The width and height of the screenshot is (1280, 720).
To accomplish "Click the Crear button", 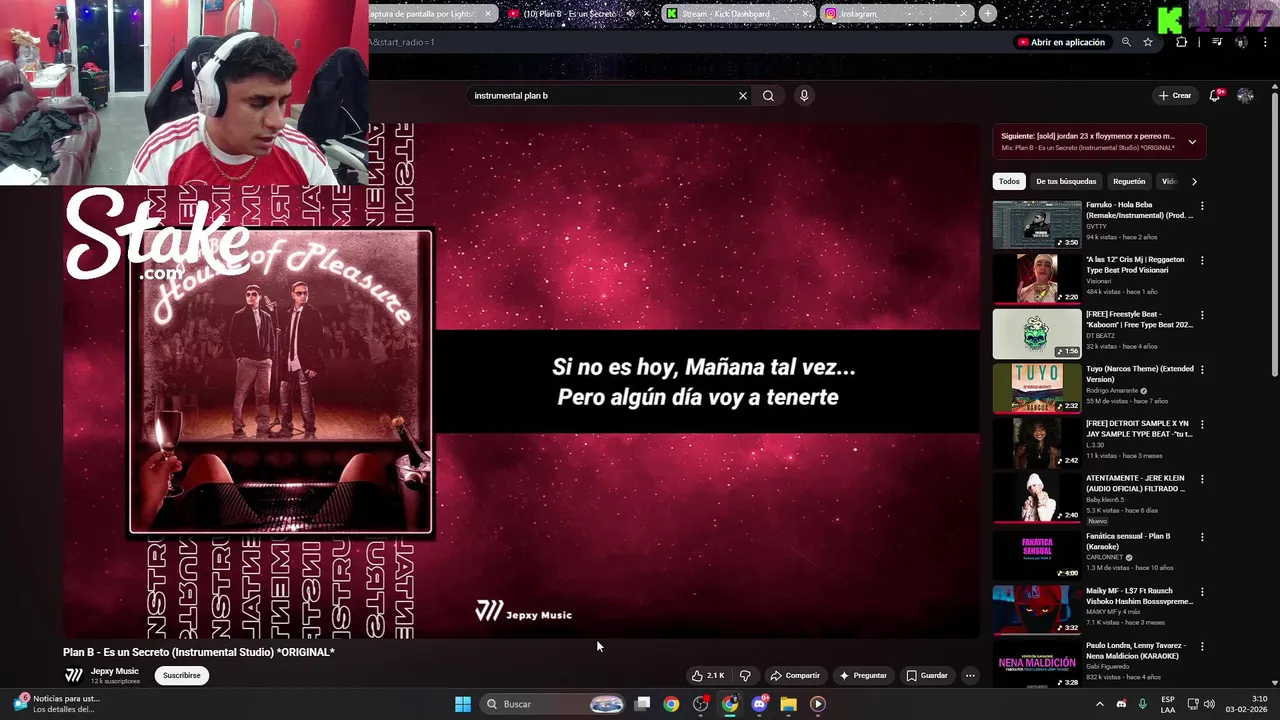I will click(1175, 96).
